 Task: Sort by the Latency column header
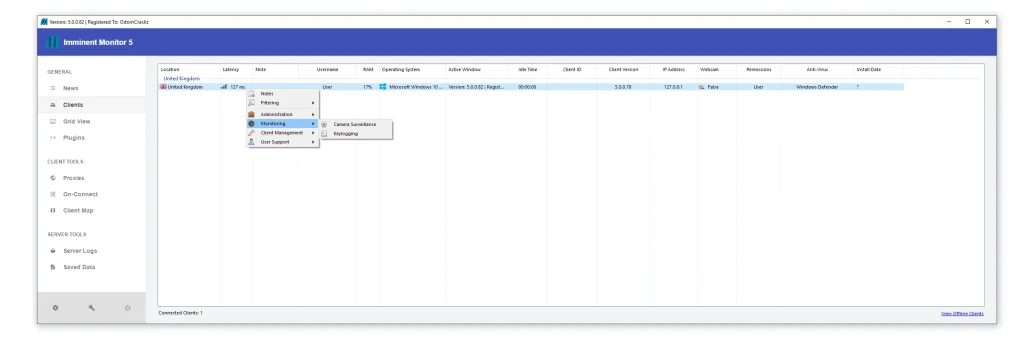(x=231, y=69)
